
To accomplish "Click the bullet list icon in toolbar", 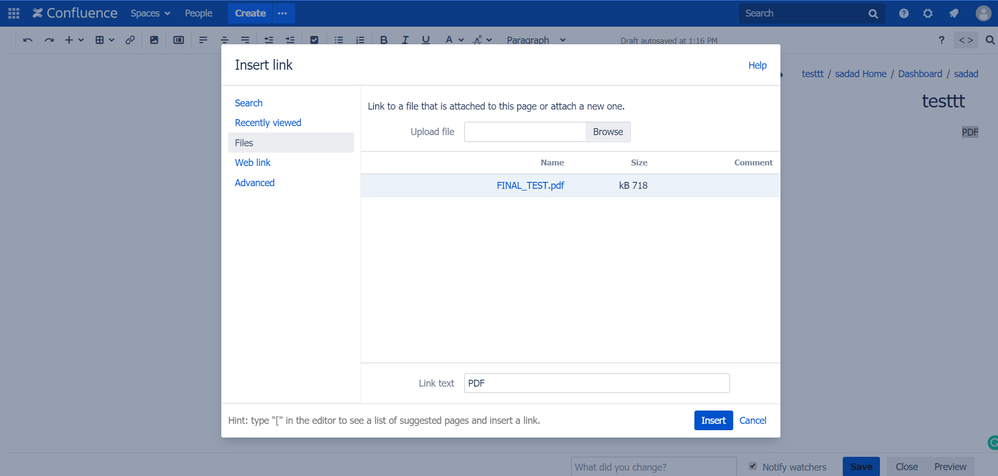I will [339, 40].
